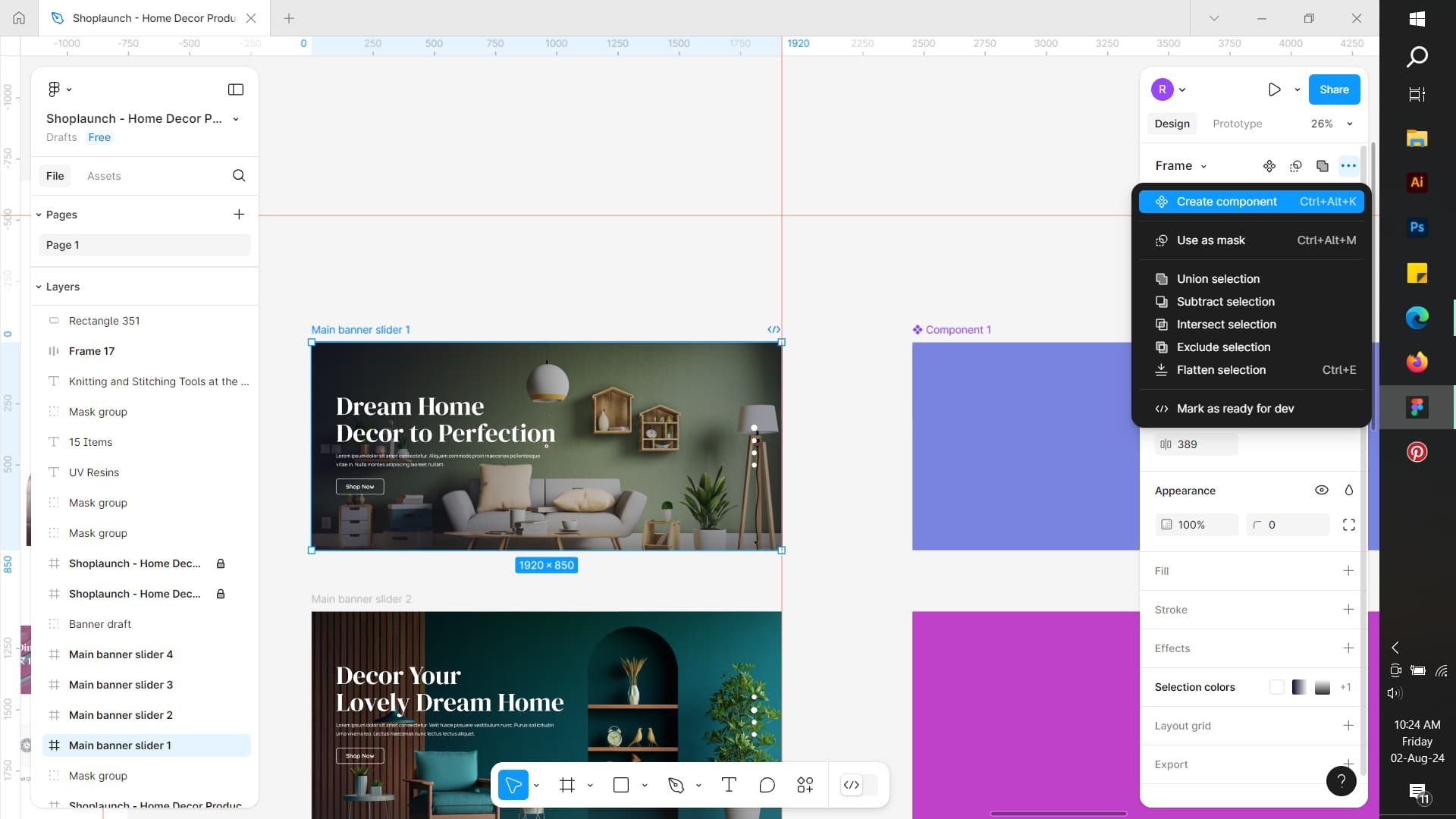Open Pinterest from the taskbar

point(1417,452)
